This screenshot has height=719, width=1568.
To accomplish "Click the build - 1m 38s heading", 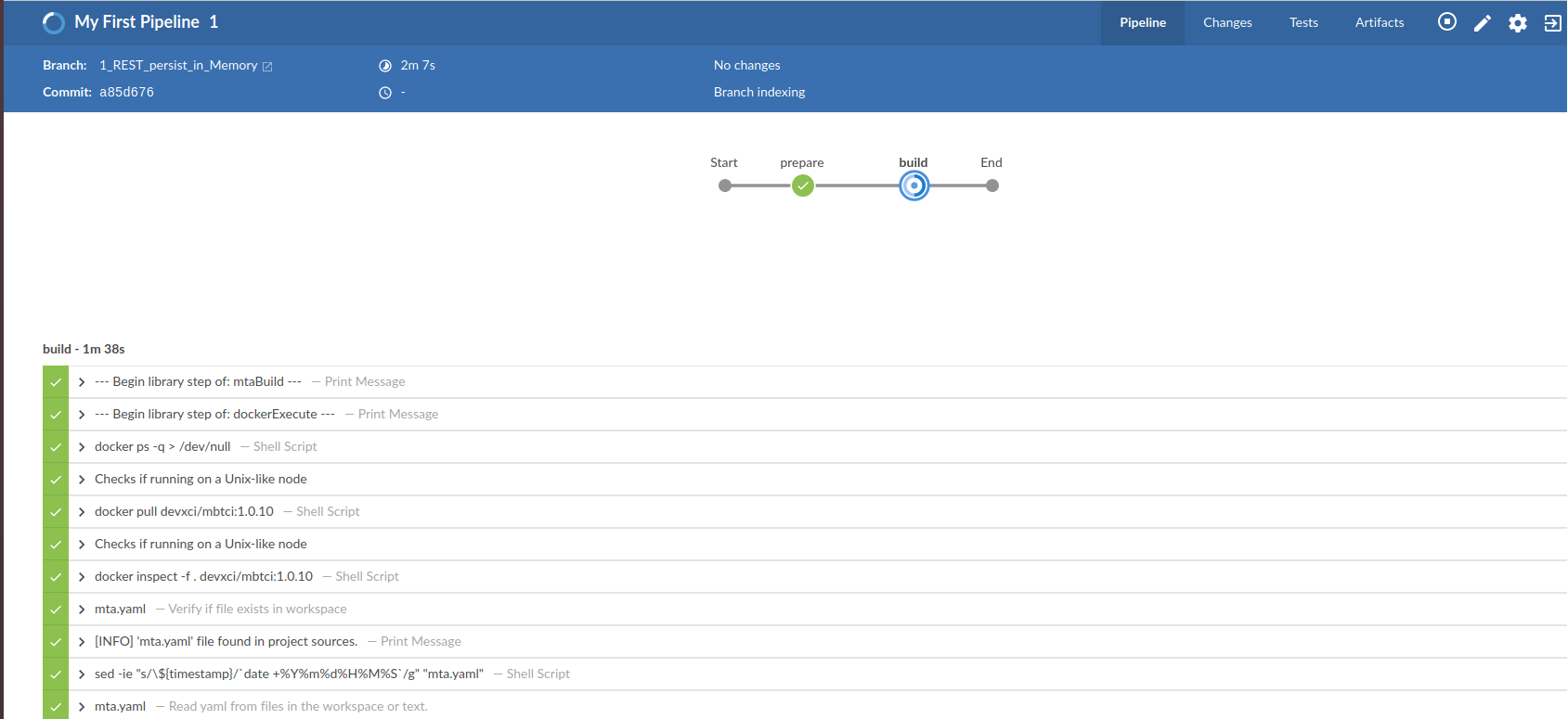I will pyautogui.click(x=84, y=350).
